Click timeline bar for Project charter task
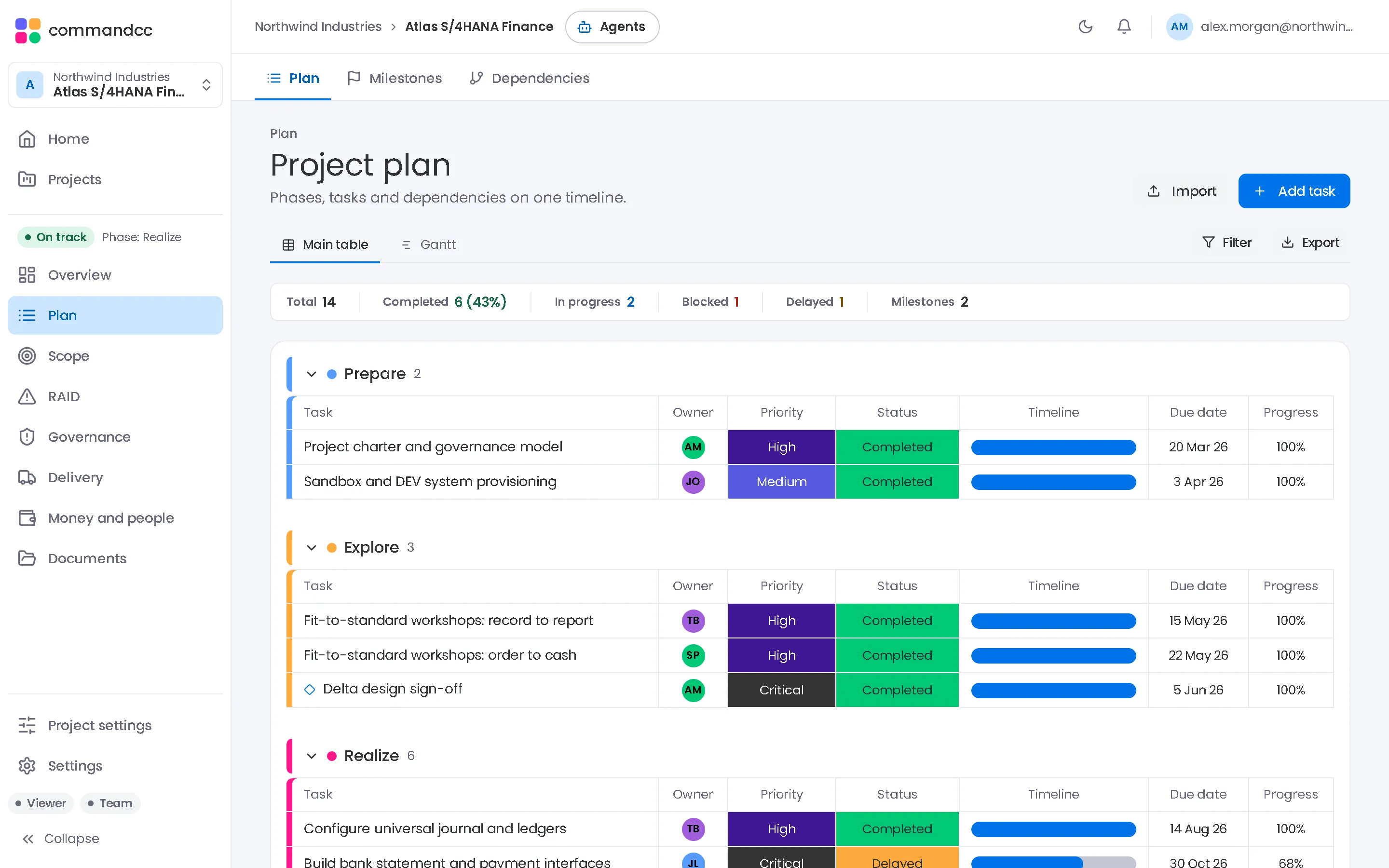 click(1053, 447)
